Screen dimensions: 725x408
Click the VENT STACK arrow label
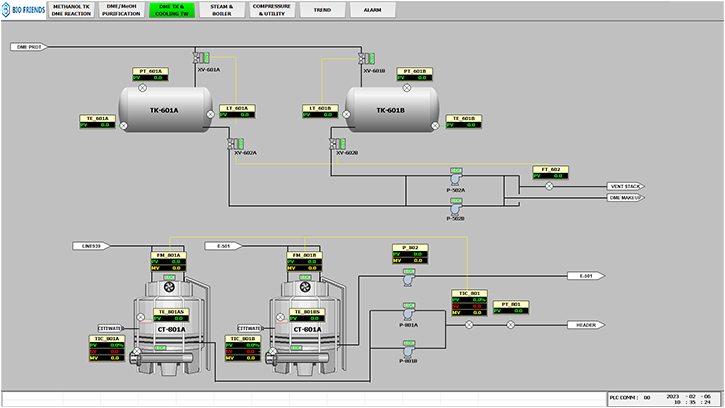pos(626,186)
